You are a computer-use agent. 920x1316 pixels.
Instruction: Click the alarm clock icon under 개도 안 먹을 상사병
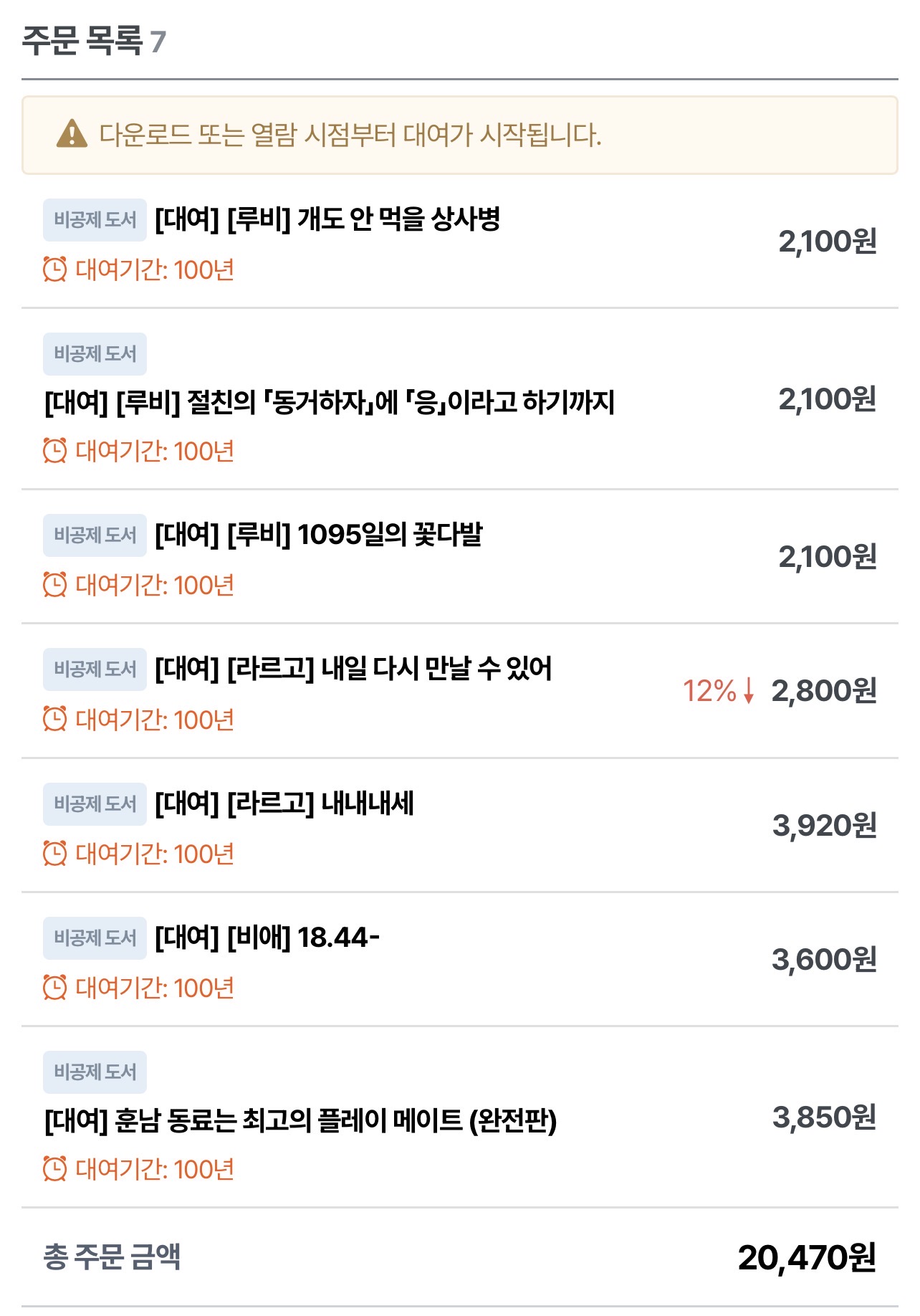55,270
